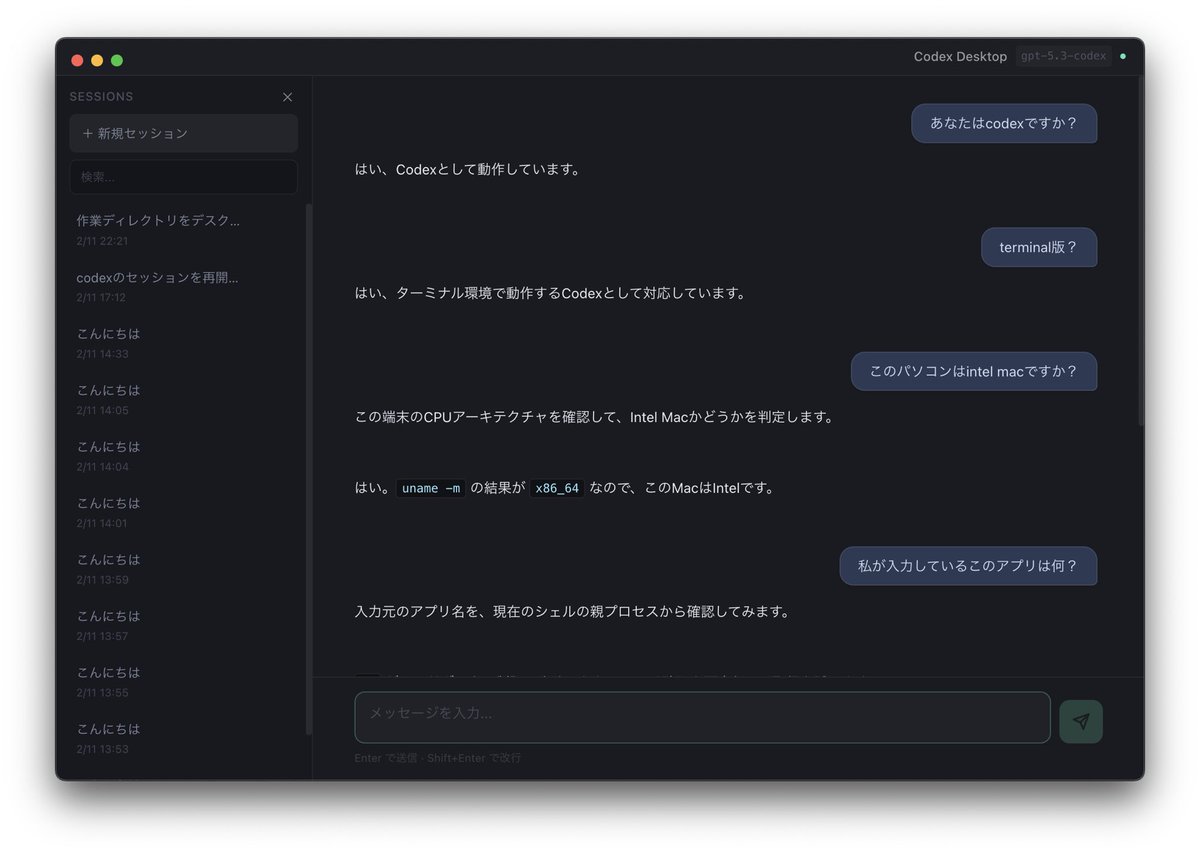Click the inline code x86_64
This screenshot has height=854, width=1200.
point(557,488)
